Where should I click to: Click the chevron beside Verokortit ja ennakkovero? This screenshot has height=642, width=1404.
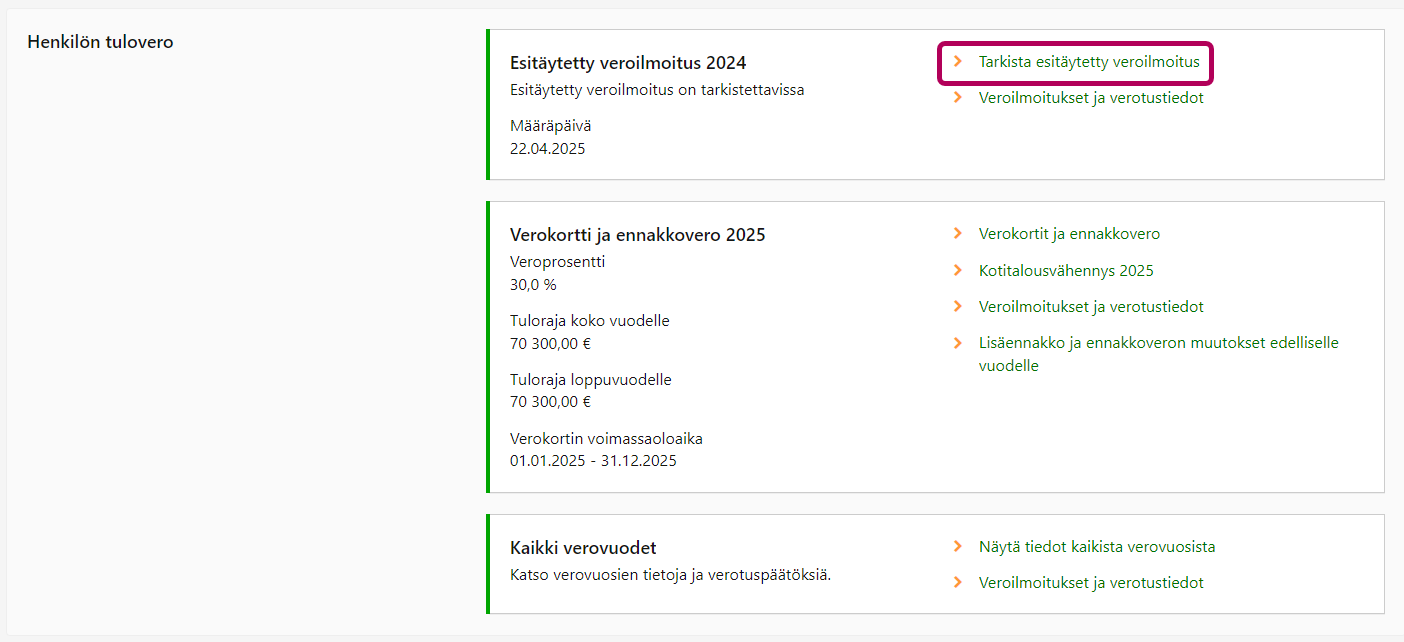click(958, 234)
